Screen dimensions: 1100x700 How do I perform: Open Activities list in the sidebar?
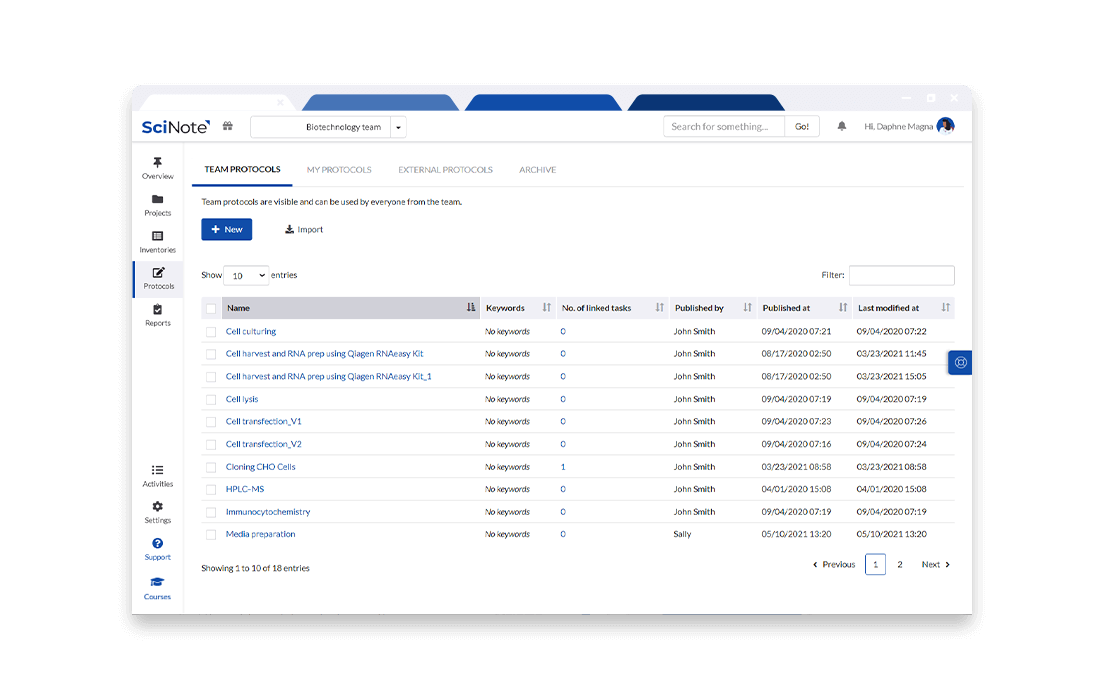point(157,471)
